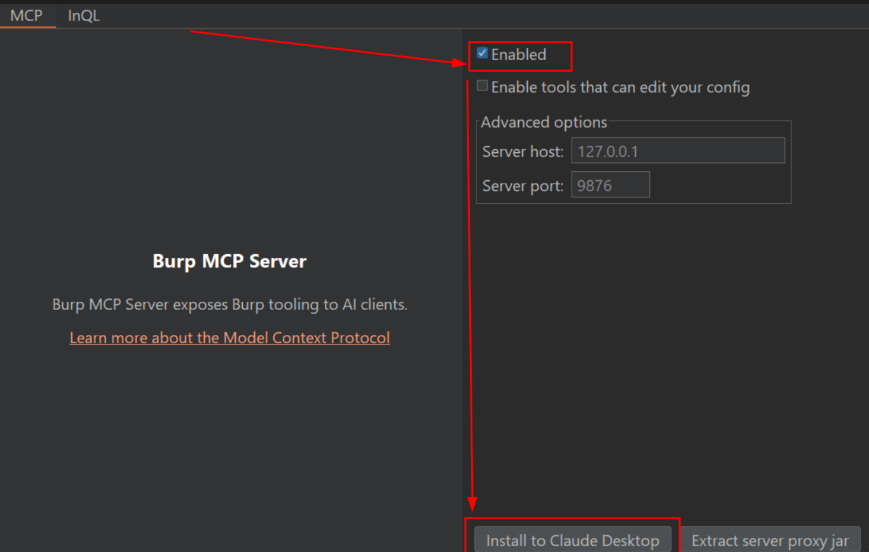Switch to the MCP tab
Image resolution: width=869 pixels, height=552 pixels.
pyautogui.click(x=27, y=16)
